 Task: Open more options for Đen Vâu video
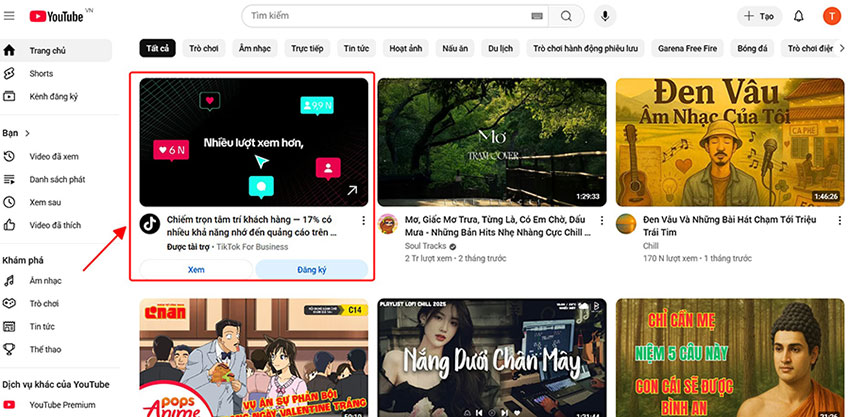coord(840,221)
